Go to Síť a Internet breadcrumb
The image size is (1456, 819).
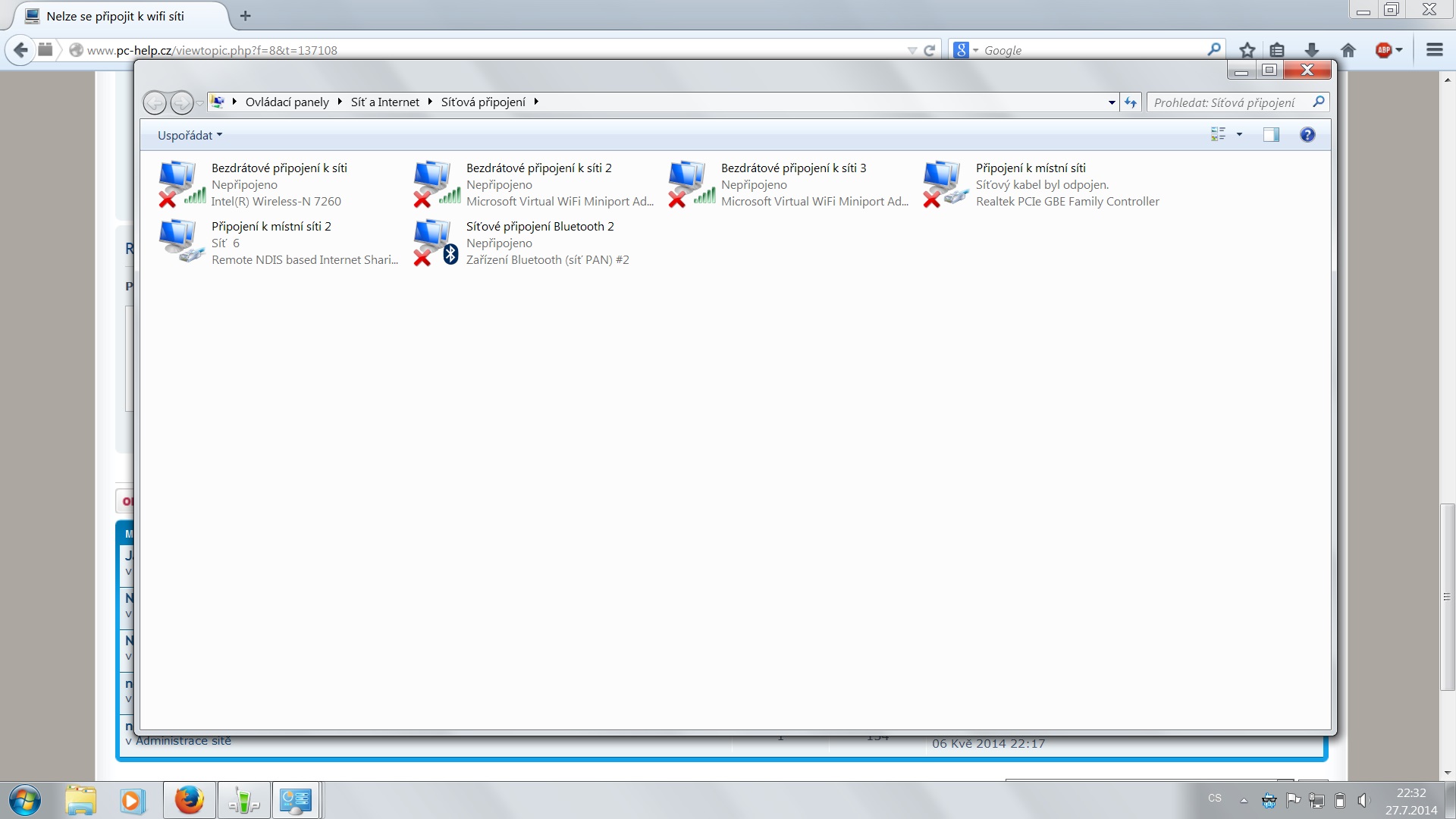click(384, 102)
